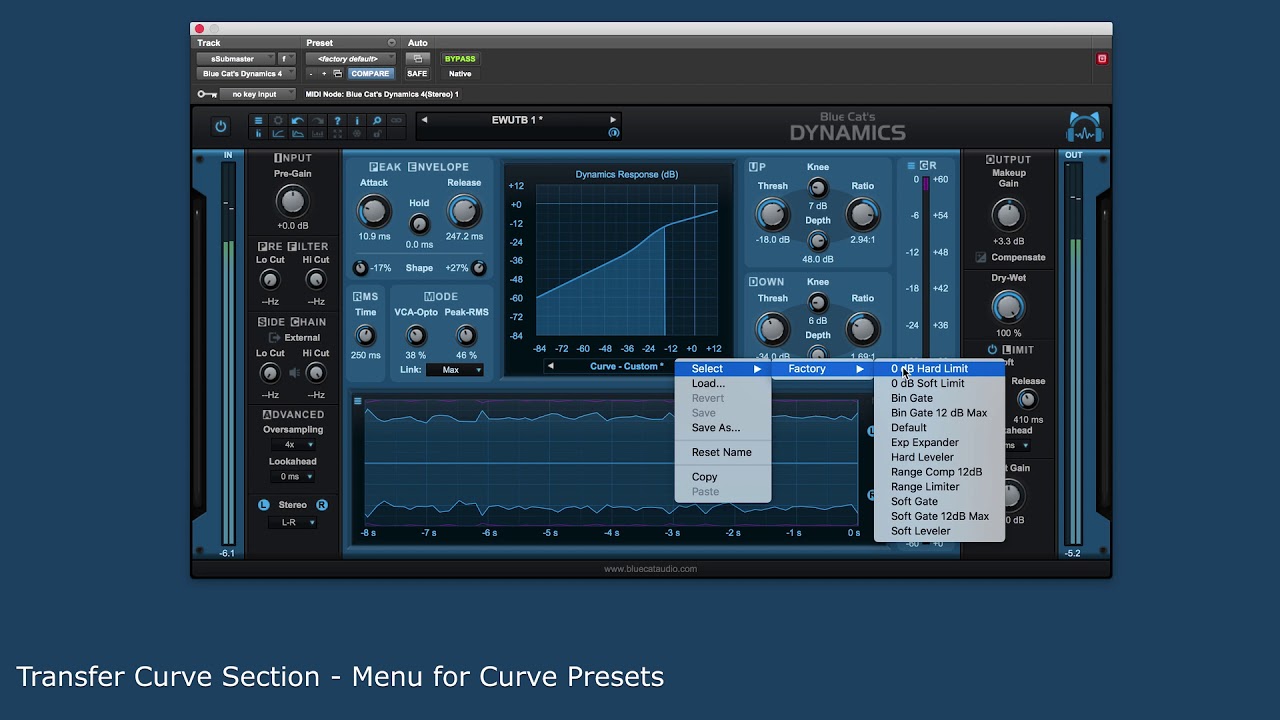Go to next preset arrow
Viewport: 1280px width, 720px height.
(x=613, y=120)
